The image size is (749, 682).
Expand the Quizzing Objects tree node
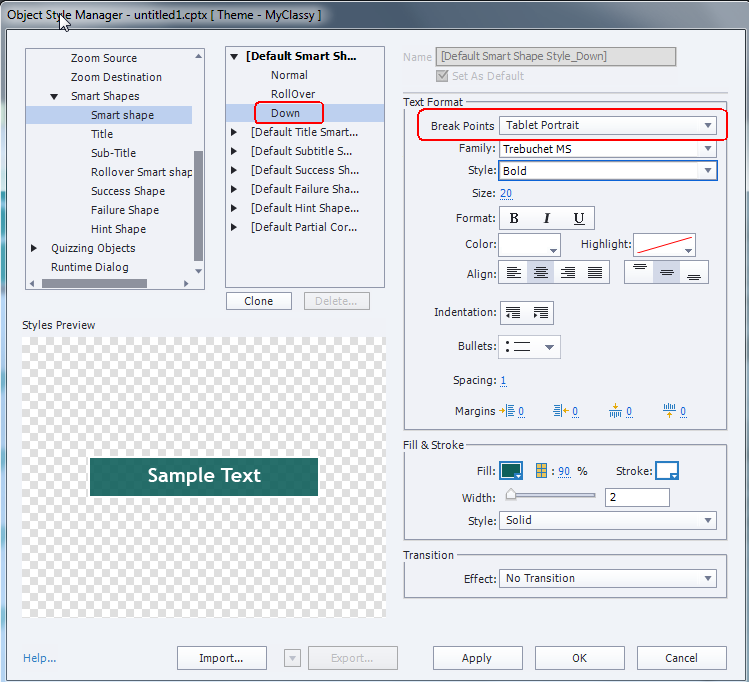tap(35, 248)
